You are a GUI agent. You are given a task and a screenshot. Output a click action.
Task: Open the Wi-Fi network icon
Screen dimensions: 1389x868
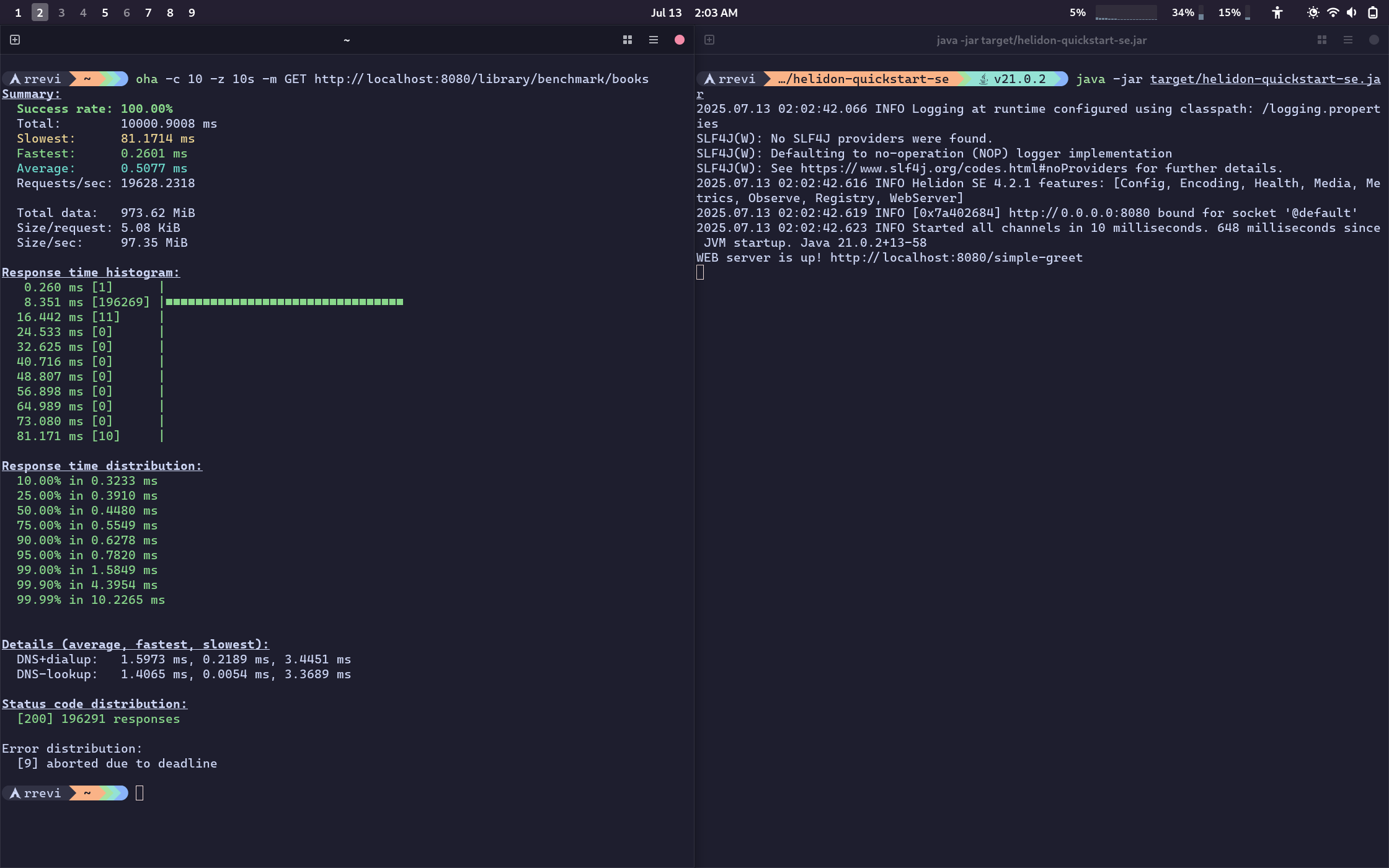pyautogui.click(x=1333, y=12)
